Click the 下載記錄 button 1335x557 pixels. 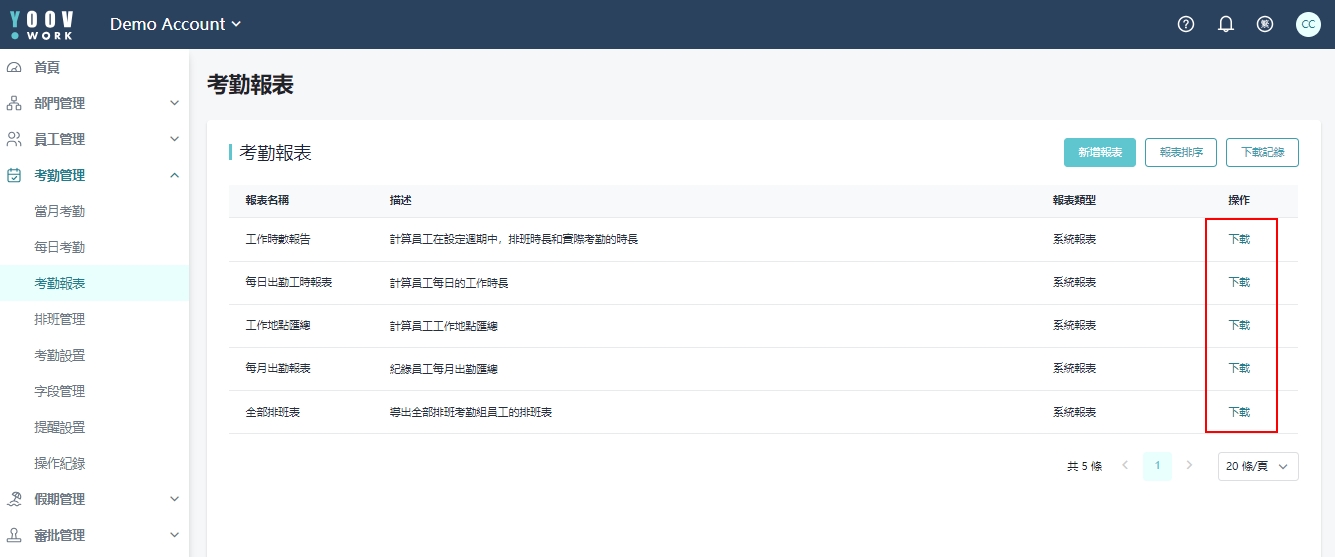[1262, 153]
